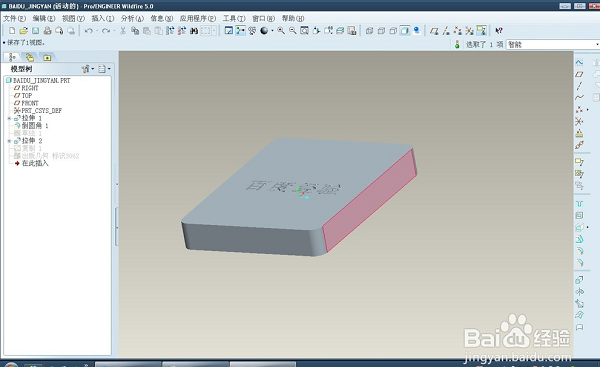Save the model with the disk icon
Viewport: 600px width, 367px height.
pyautogui.click(x=36, y=31)
